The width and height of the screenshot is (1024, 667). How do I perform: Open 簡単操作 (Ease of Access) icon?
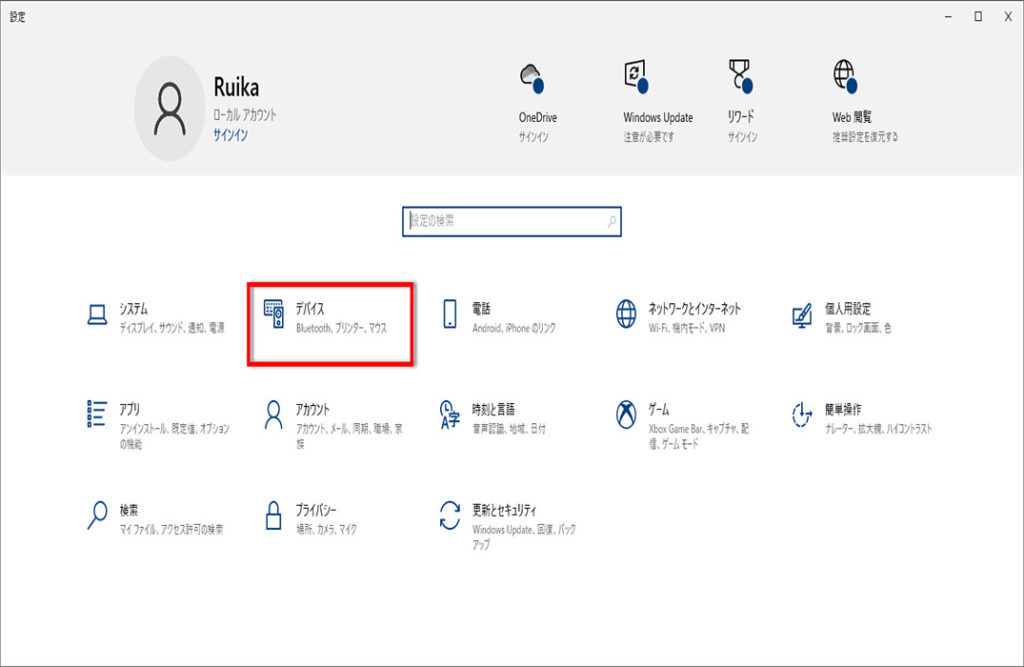pos(801,414)
